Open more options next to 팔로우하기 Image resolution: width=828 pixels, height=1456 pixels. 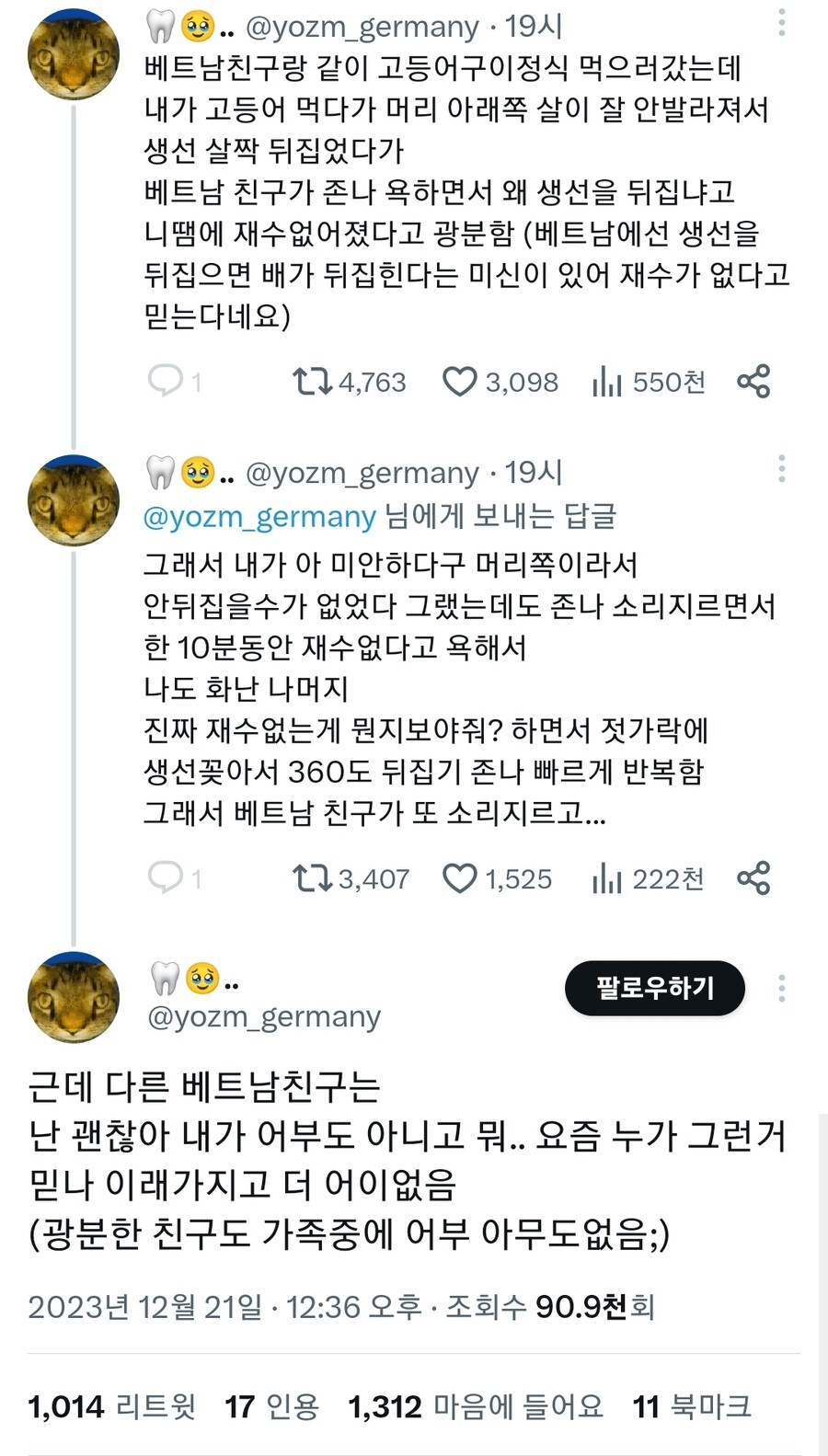781,988
